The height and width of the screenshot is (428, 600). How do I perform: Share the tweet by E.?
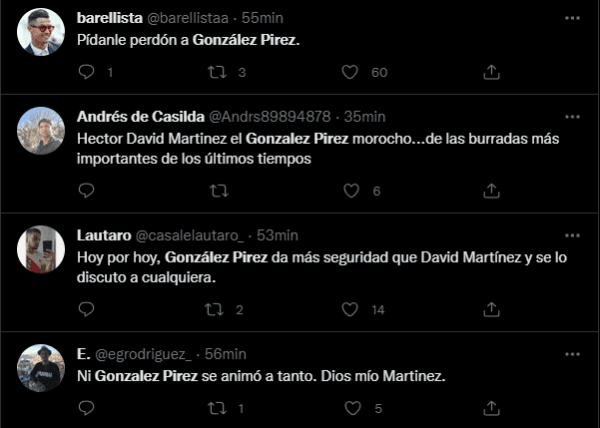[491, 408]
